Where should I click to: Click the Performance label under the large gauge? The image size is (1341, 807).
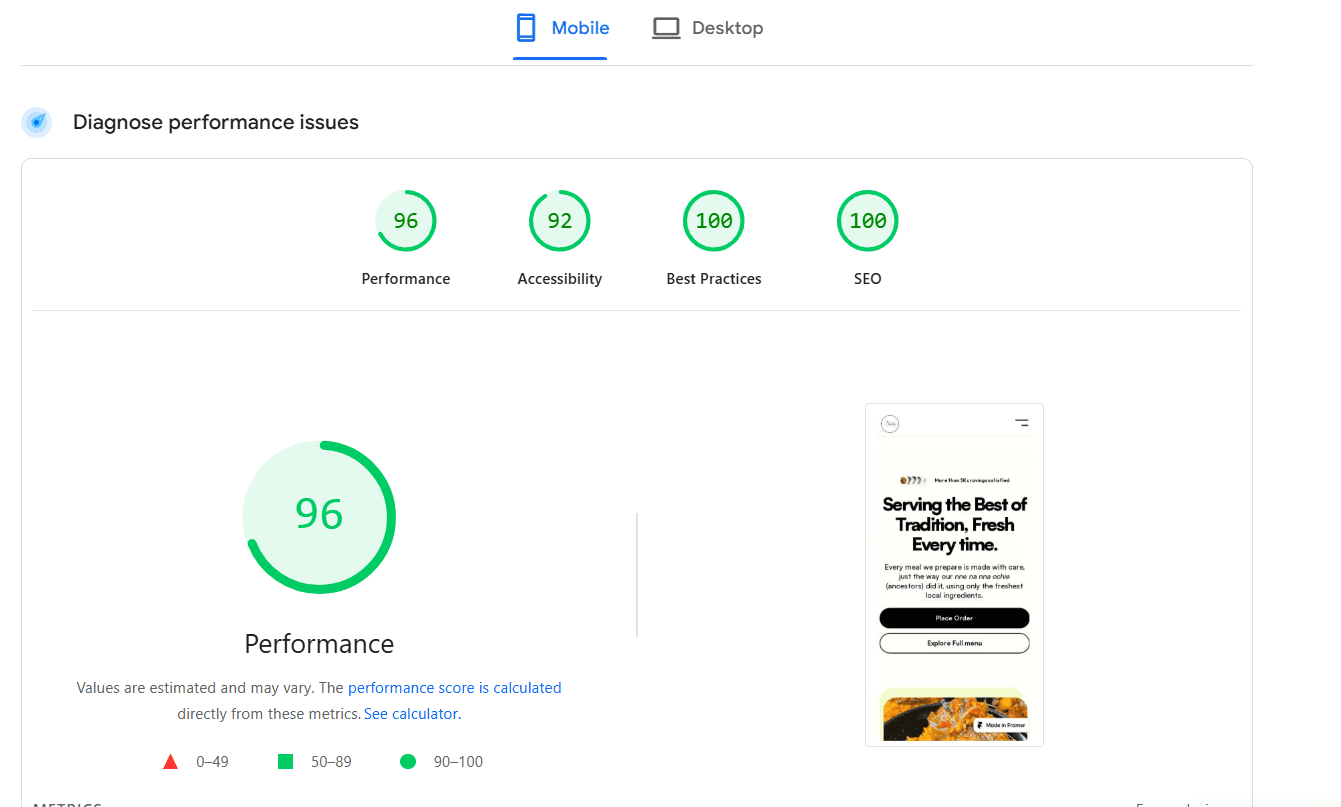click(319, 643)
